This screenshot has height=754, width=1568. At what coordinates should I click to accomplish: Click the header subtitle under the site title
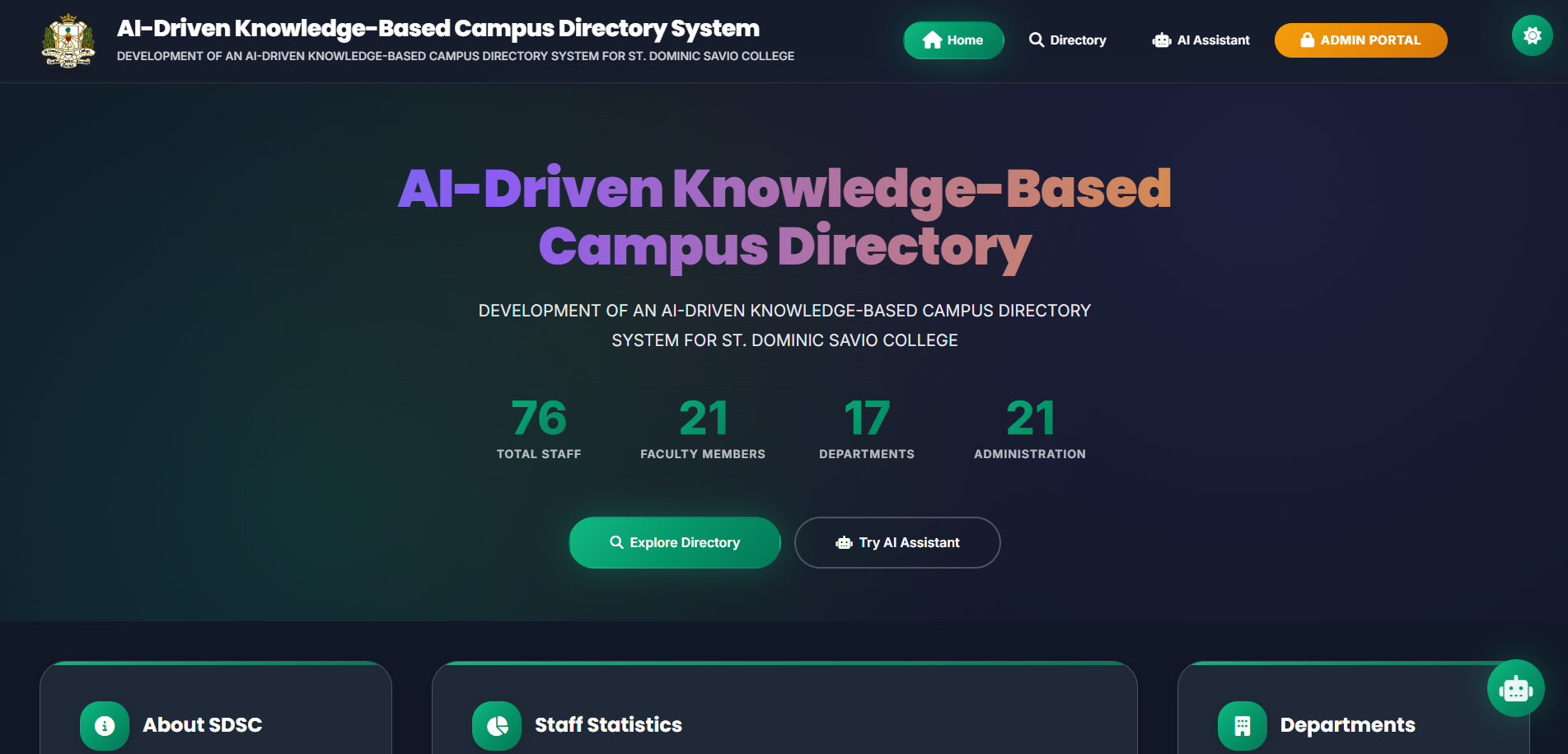456,56
